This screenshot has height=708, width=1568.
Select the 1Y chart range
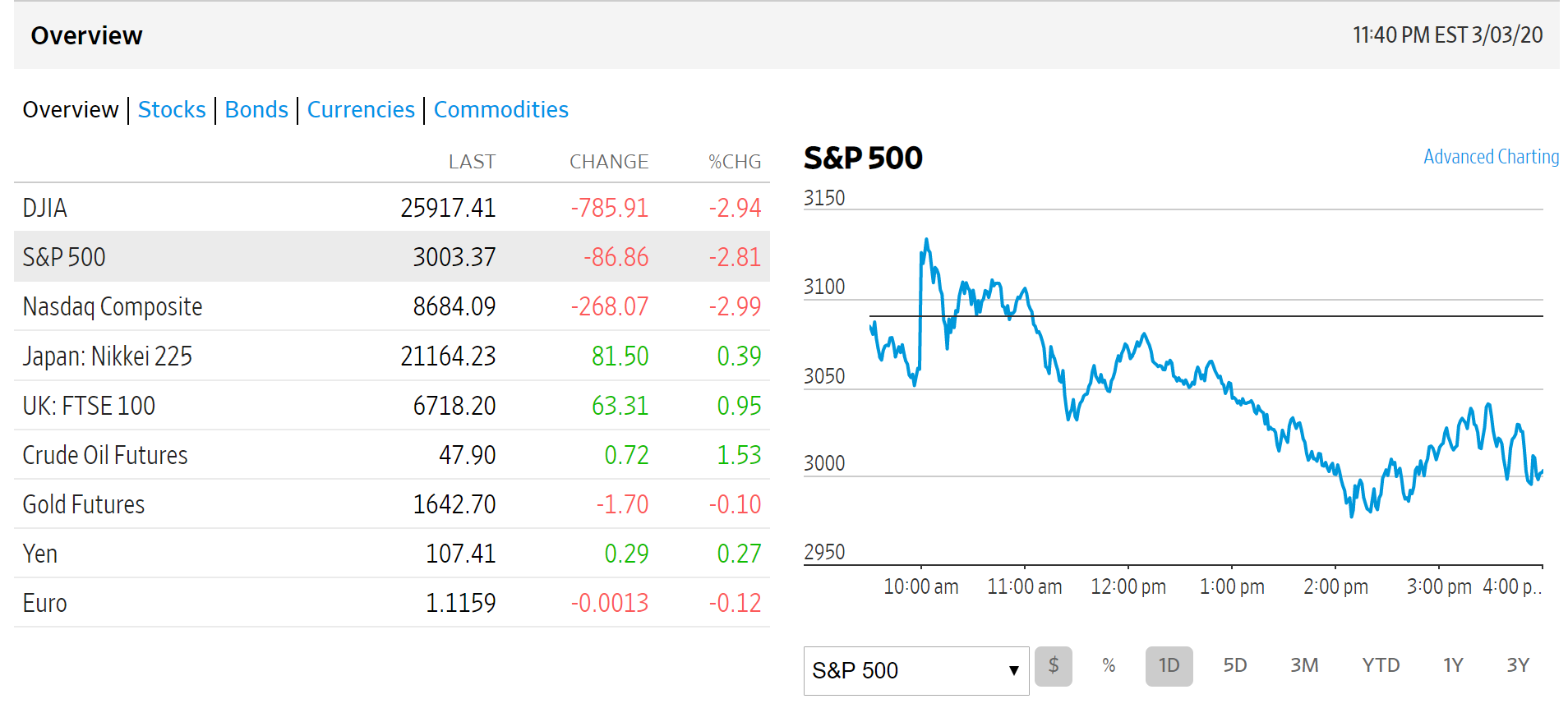point(1452,665)
